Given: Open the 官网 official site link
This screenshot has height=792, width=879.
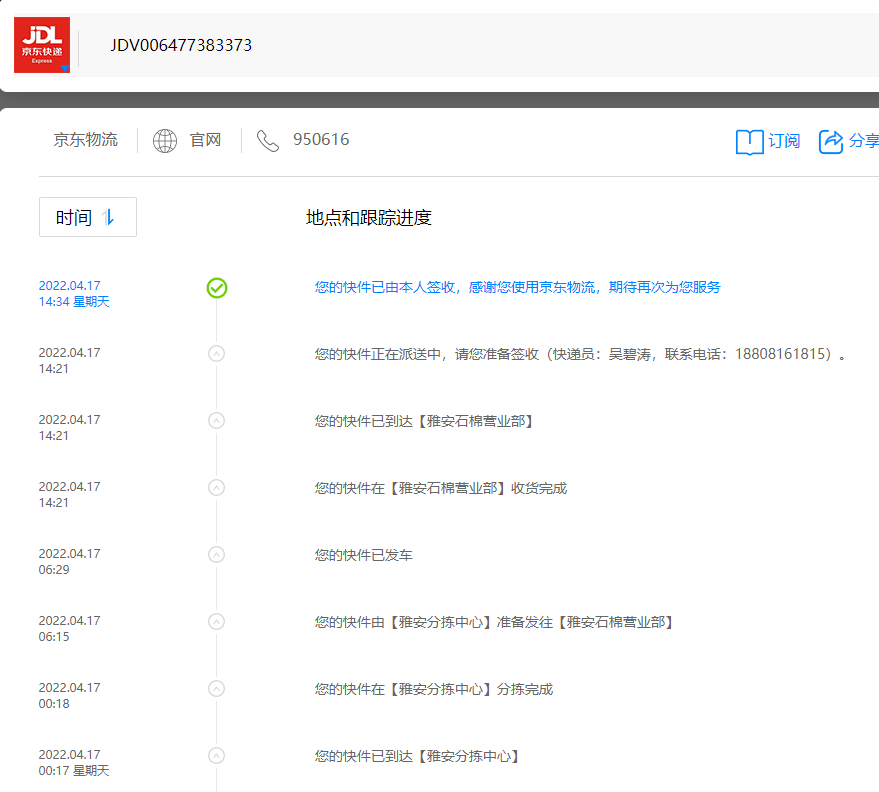Looking at the screenshot, I should click(x=205, y=140).
